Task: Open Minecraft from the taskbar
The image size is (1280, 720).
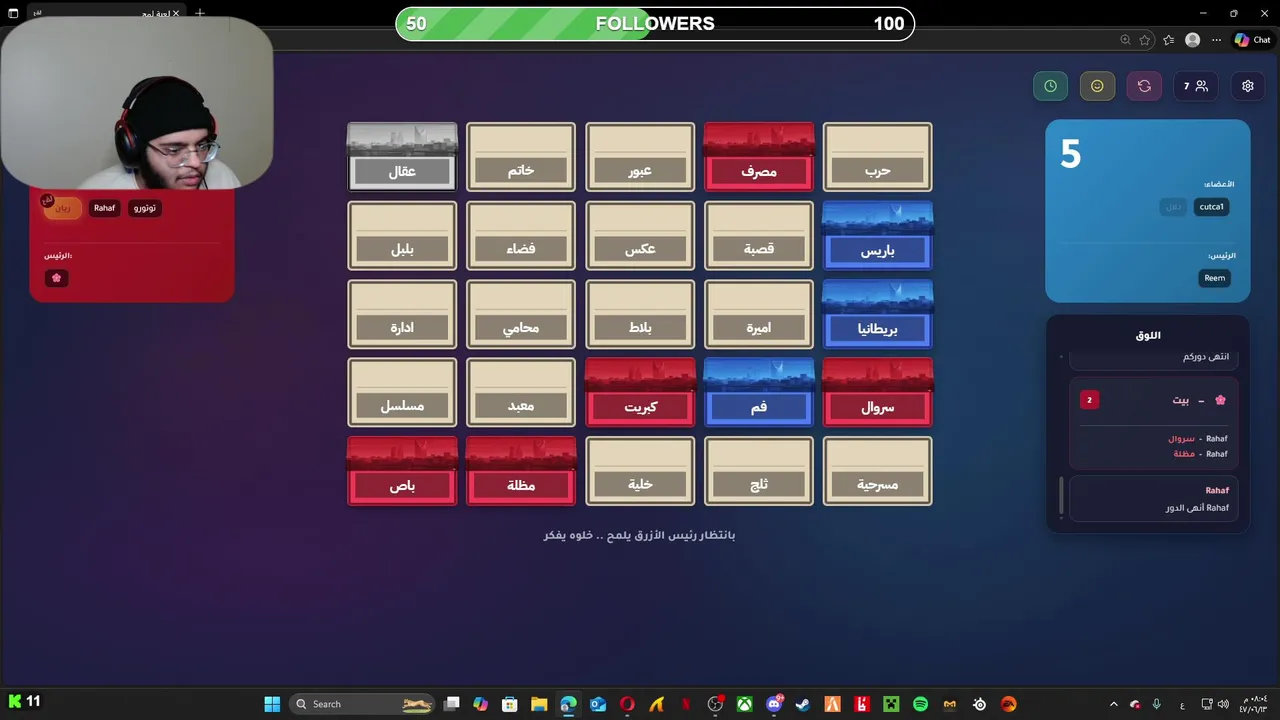Action: point(891,704)
